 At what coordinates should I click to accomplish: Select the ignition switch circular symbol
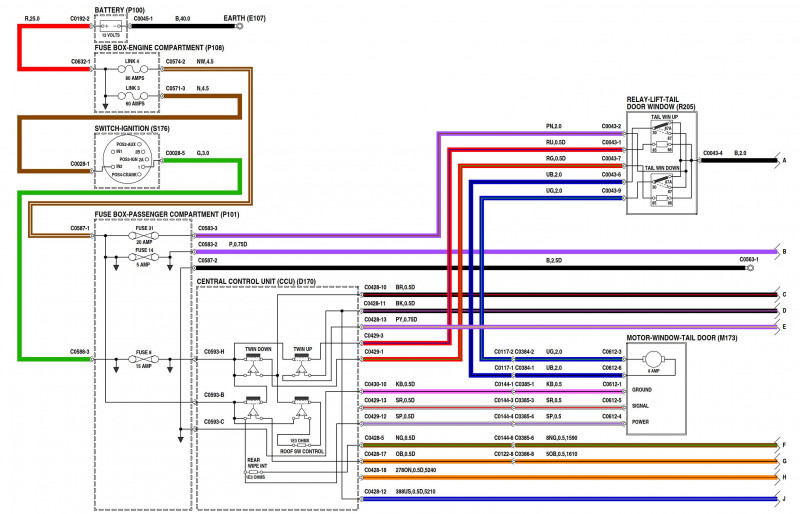click(x=127, y=160)
